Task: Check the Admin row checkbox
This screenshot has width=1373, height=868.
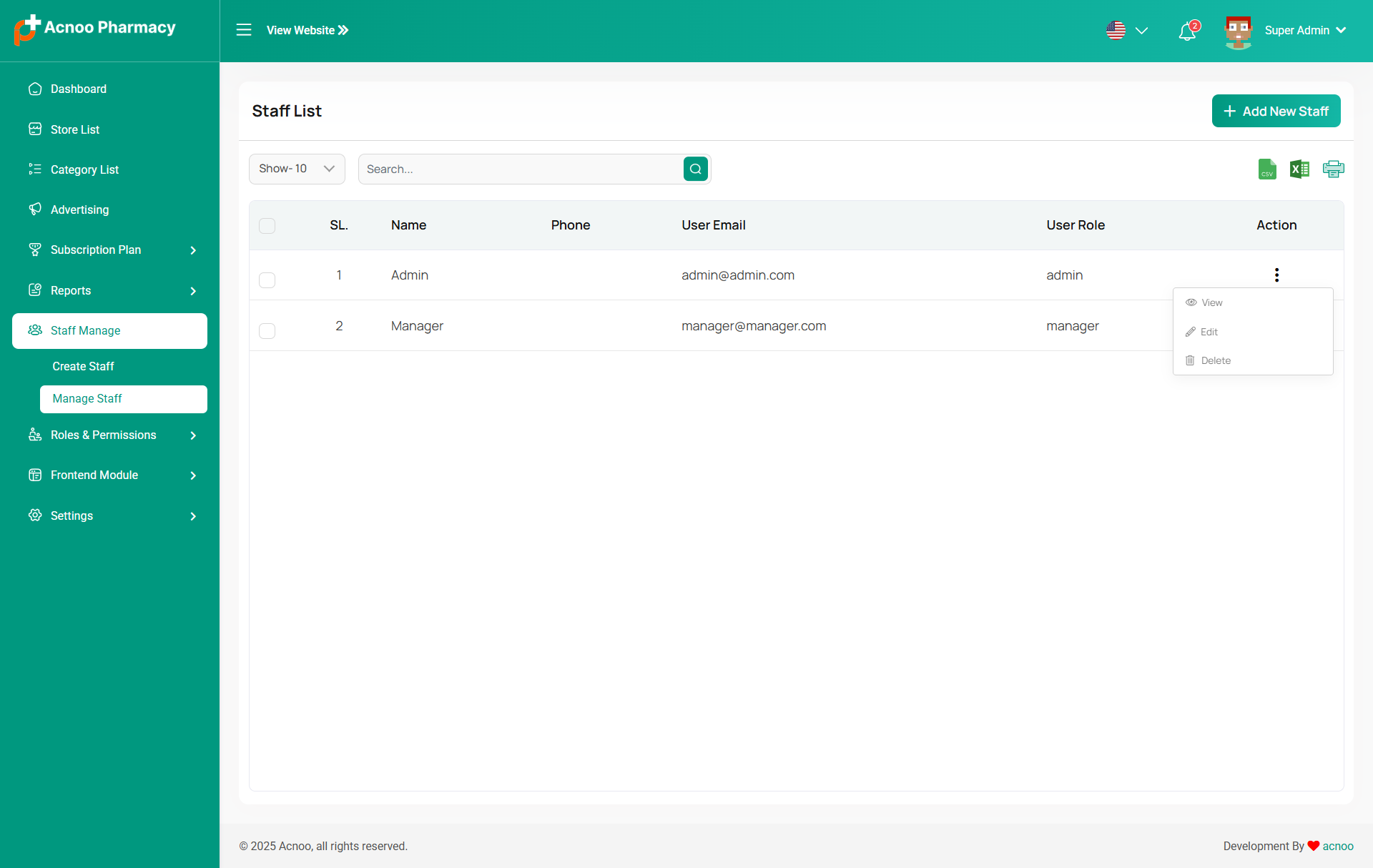Action: [267, 280]
